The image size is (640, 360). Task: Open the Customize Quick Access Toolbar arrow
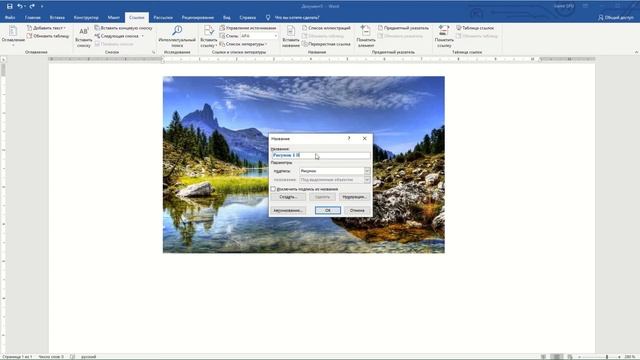pos(42,7)
